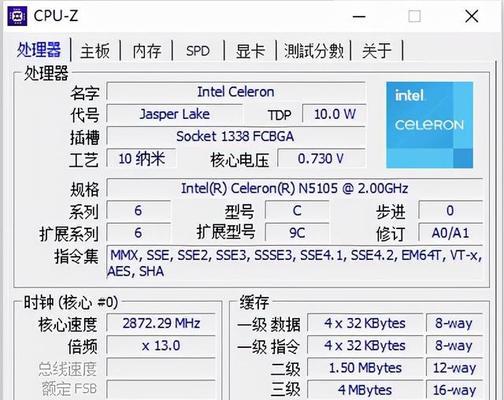Viewport: 504px width, 400px height.
Task: Close the CPU-Z window
Action: coord(472,16)
